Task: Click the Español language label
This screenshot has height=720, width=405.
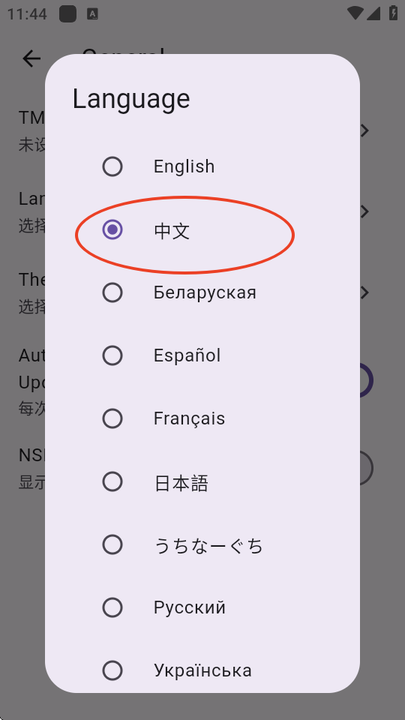Action: pos(187,356)
